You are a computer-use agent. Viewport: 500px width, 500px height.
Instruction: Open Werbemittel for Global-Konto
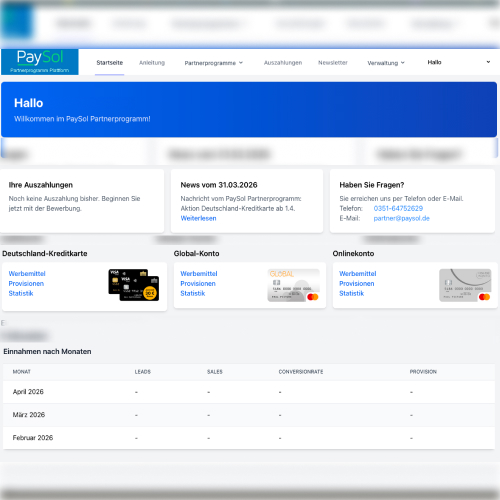click(199, 274)
